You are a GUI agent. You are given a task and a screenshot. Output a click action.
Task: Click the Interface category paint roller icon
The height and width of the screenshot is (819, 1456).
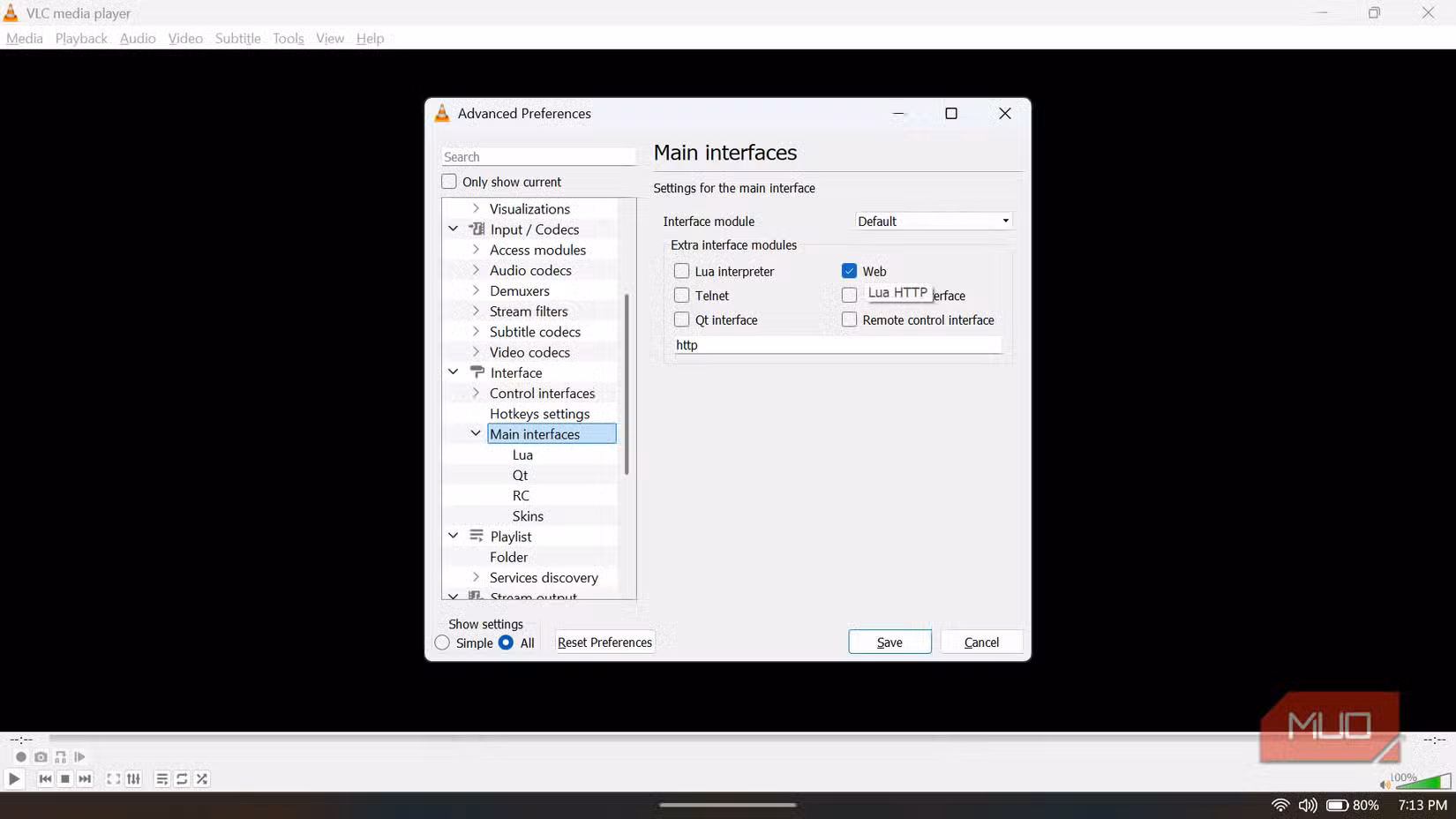pyautogui.click(x=477, y=372)
